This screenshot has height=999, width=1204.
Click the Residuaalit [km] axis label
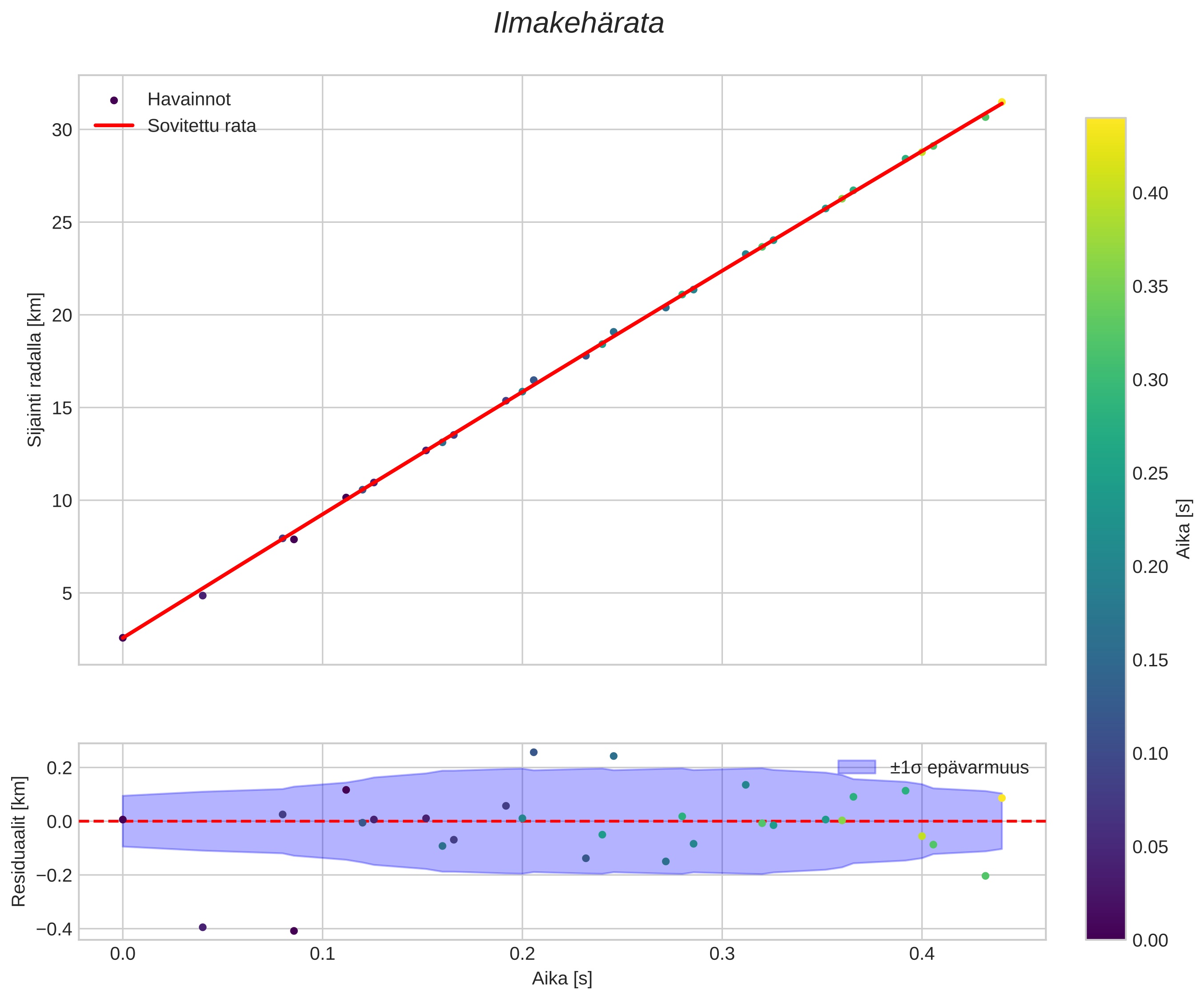(19, 841)
